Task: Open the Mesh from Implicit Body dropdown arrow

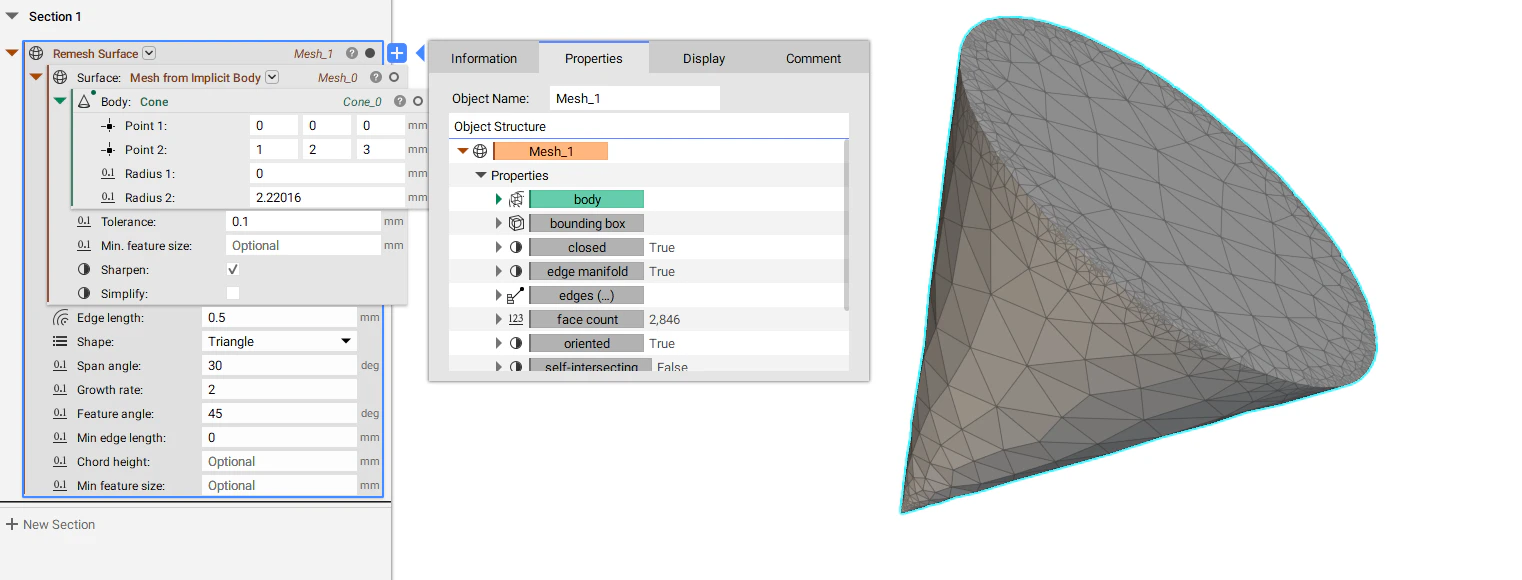Action: coord(272,77)
